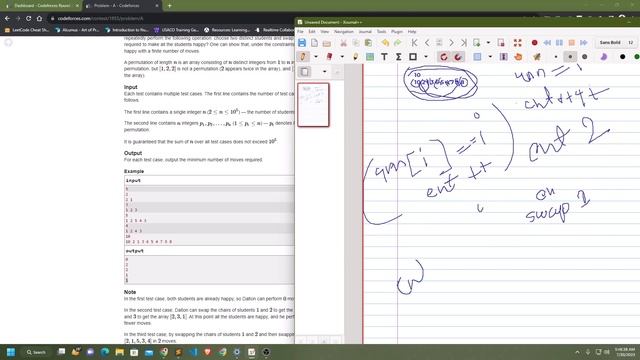Redo the last action in Xournal++
Screen dimensions: 640x360
pos(397,43)
